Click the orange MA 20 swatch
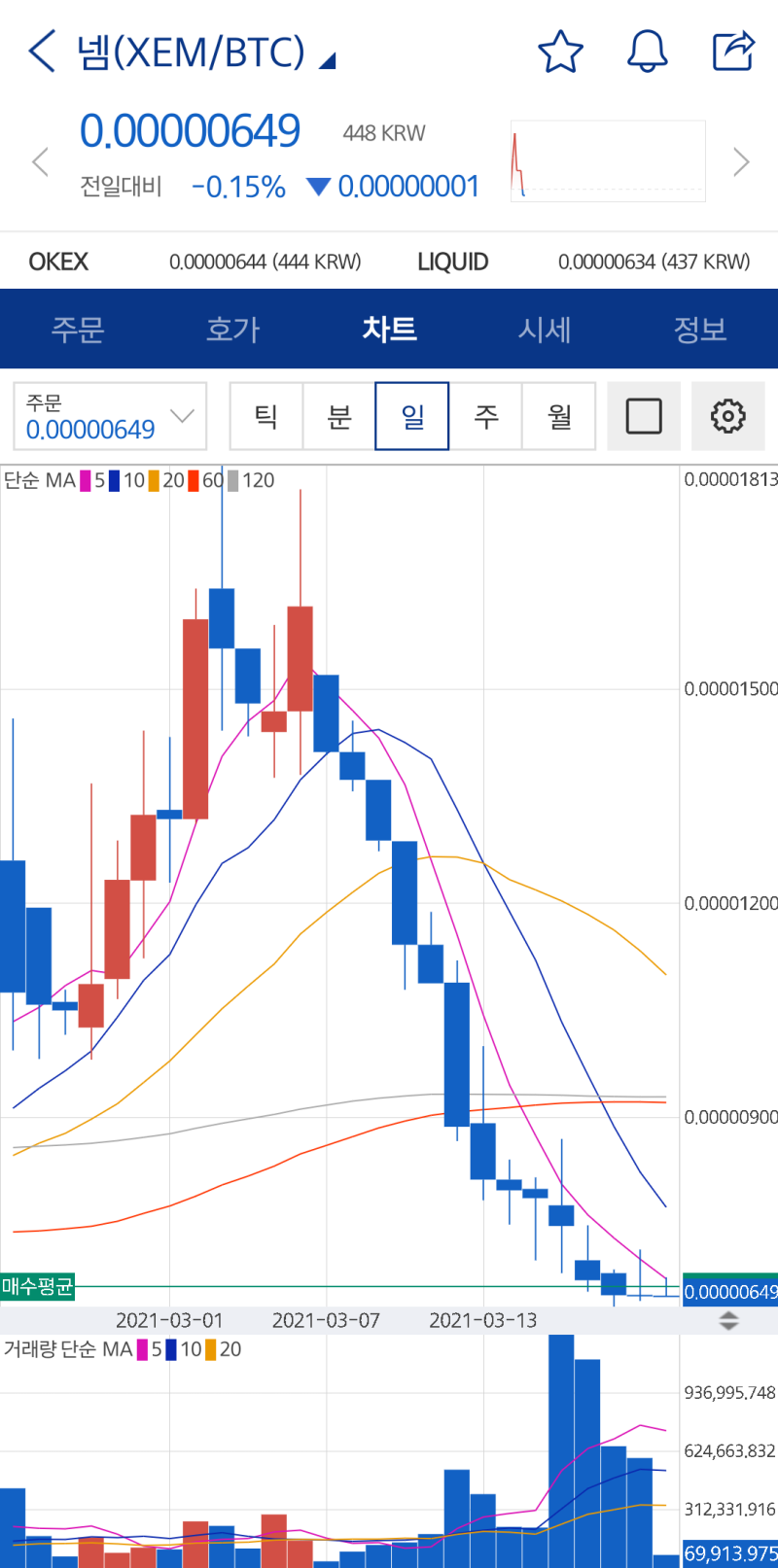Screen dimensions: 778x1568 coord(154,480)
